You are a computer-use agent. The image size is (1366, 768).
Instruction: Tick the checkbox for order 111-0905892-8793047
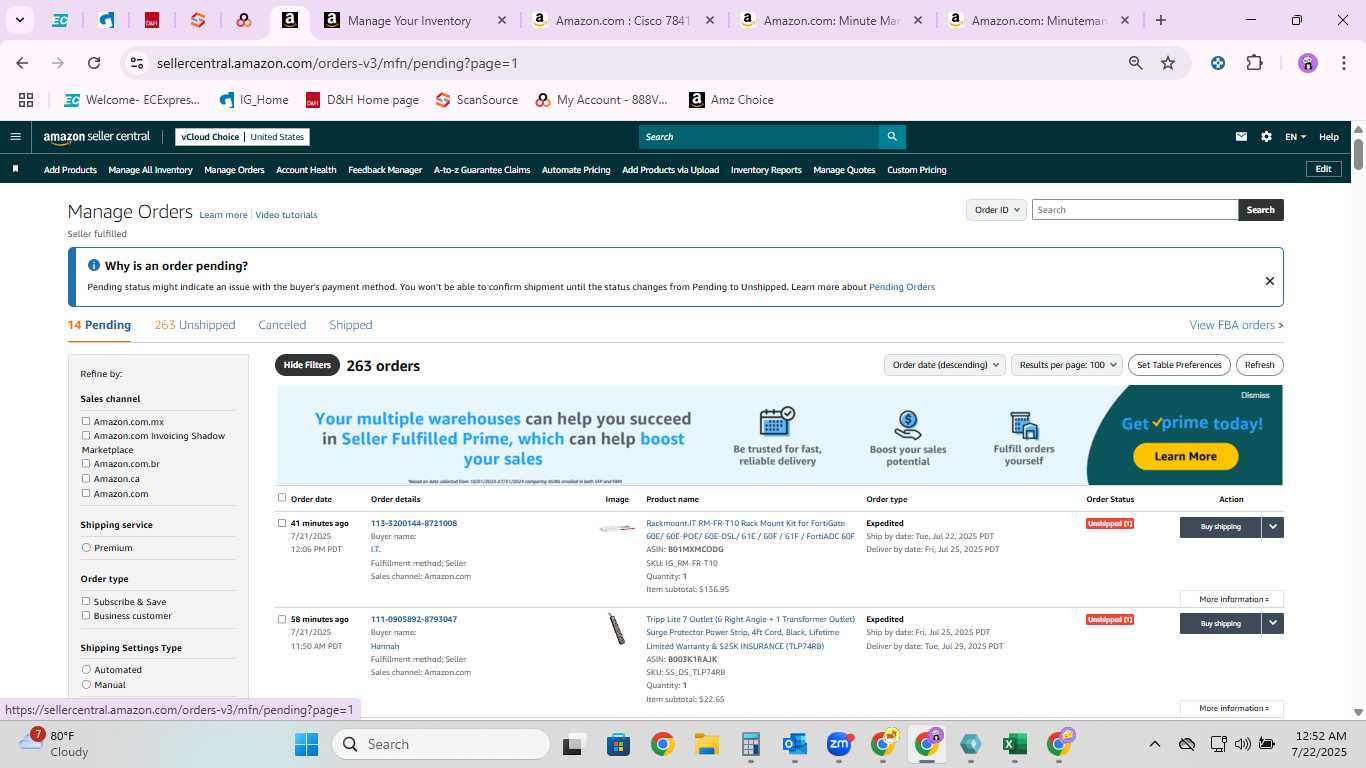(x=281, y=619)
